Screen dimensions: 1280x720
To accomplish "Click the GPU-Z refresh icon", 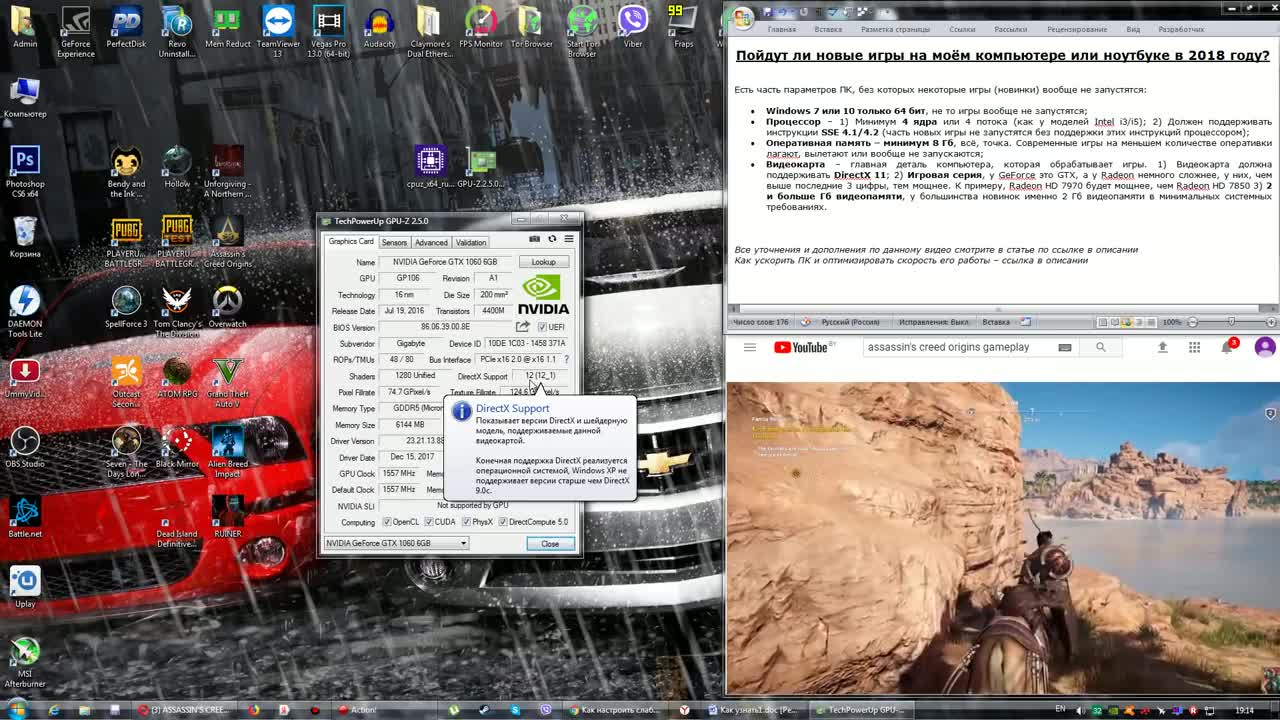I will pos(551,239).
